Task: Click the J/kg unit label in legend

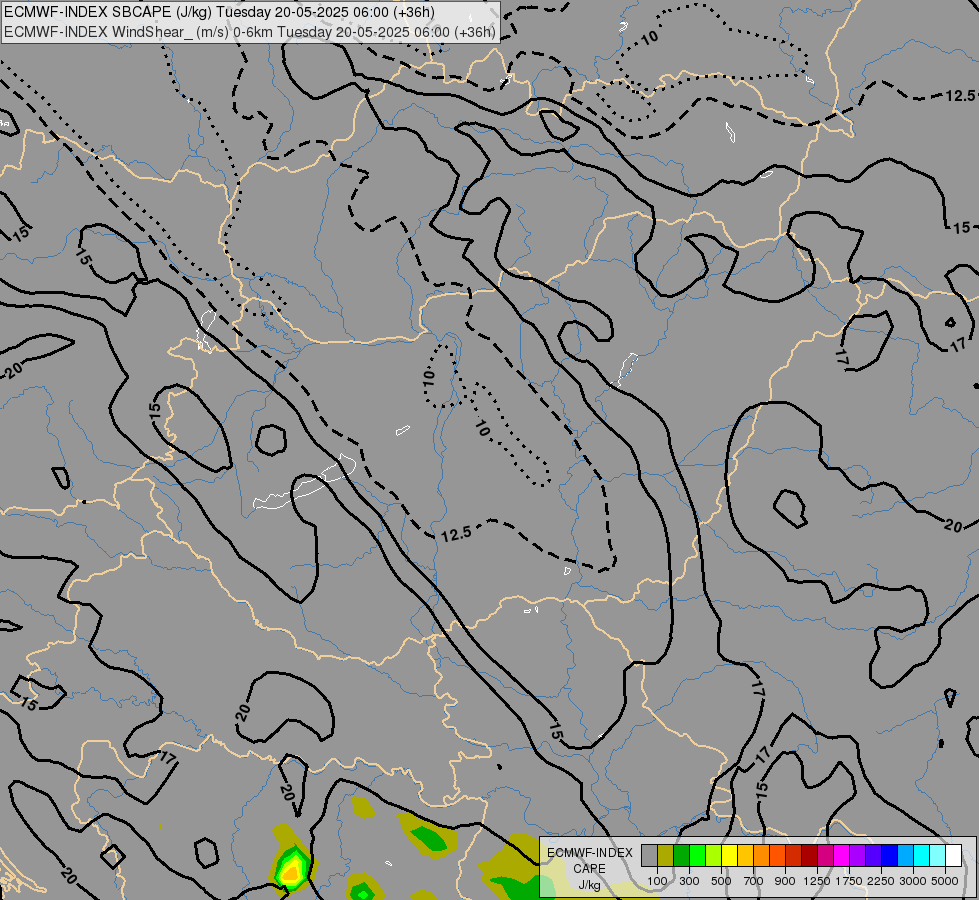Action: [x=589, y=885]
